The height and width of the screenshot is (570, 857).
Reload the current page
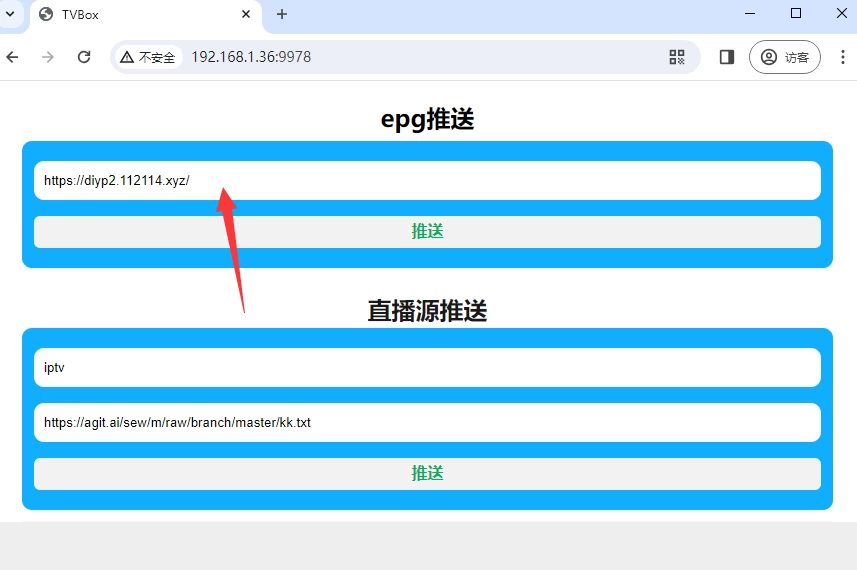tap(84, 57)
